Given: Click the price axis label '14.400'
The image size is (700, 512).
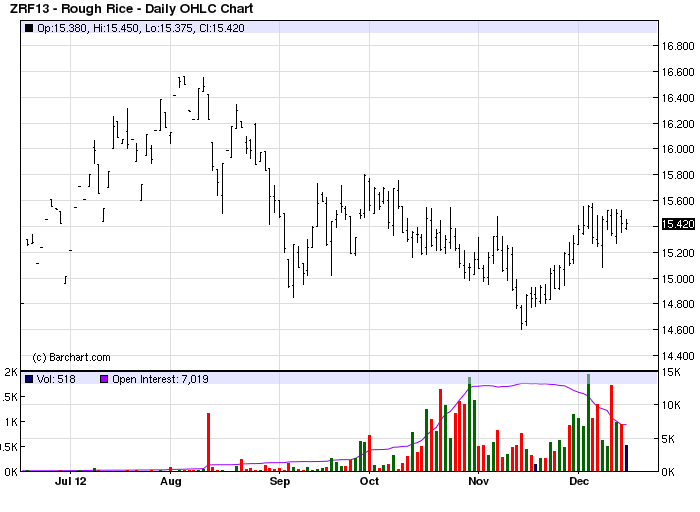Looking at the screenshot, I should [x=678, y=356].
